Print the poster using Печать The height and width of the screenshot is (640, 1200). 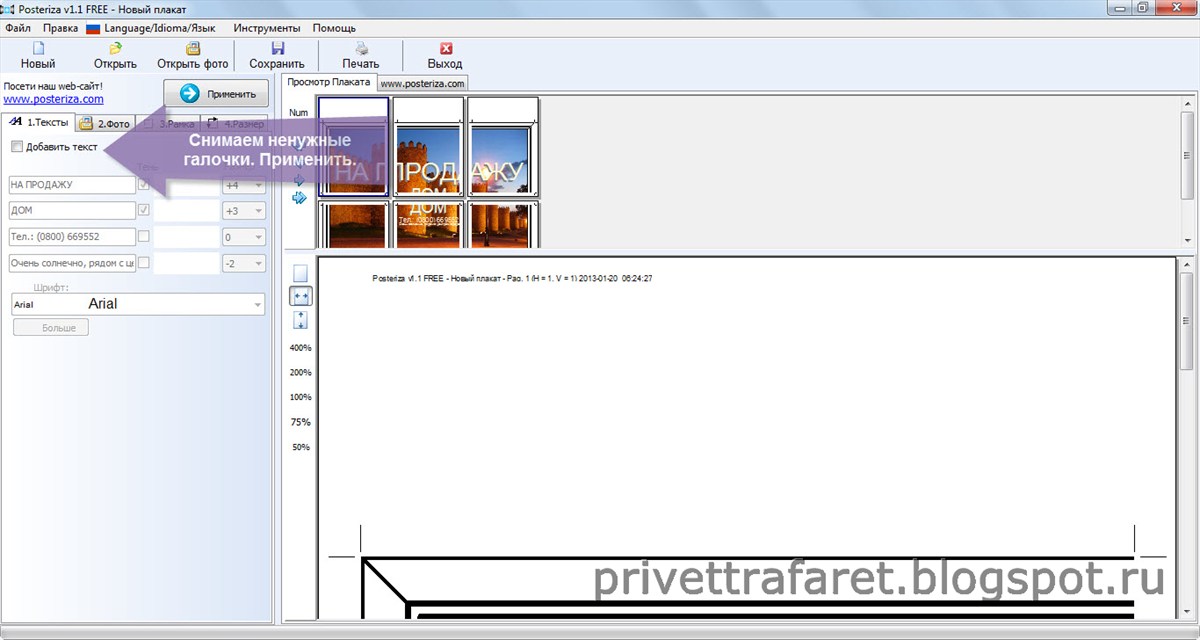(x=361, y=55)
